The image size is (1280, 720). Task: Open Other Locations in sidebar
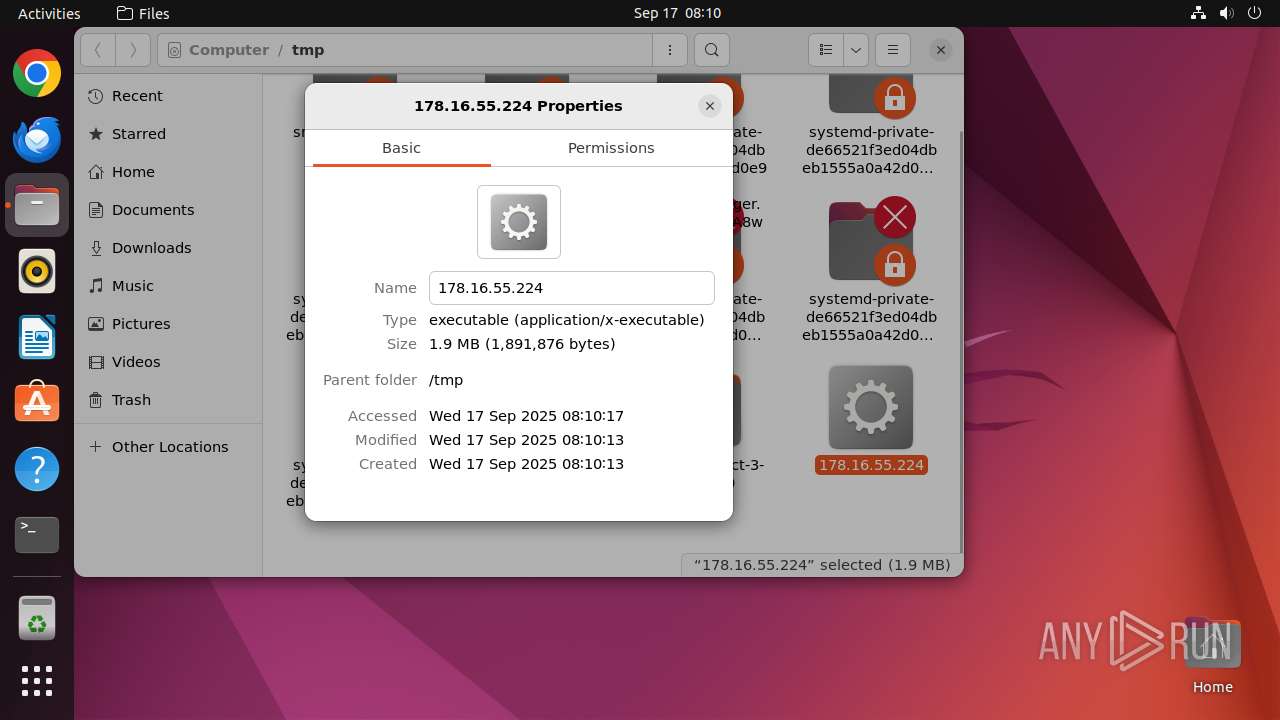(168, 447)
